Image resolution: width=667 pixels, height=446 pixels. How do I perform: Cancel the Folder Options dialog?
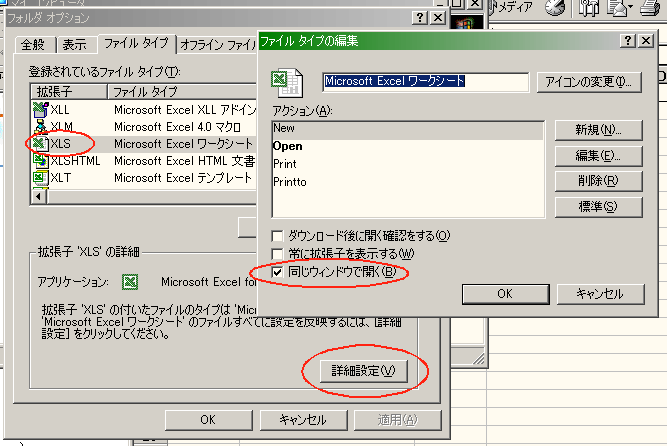point(303,420)
